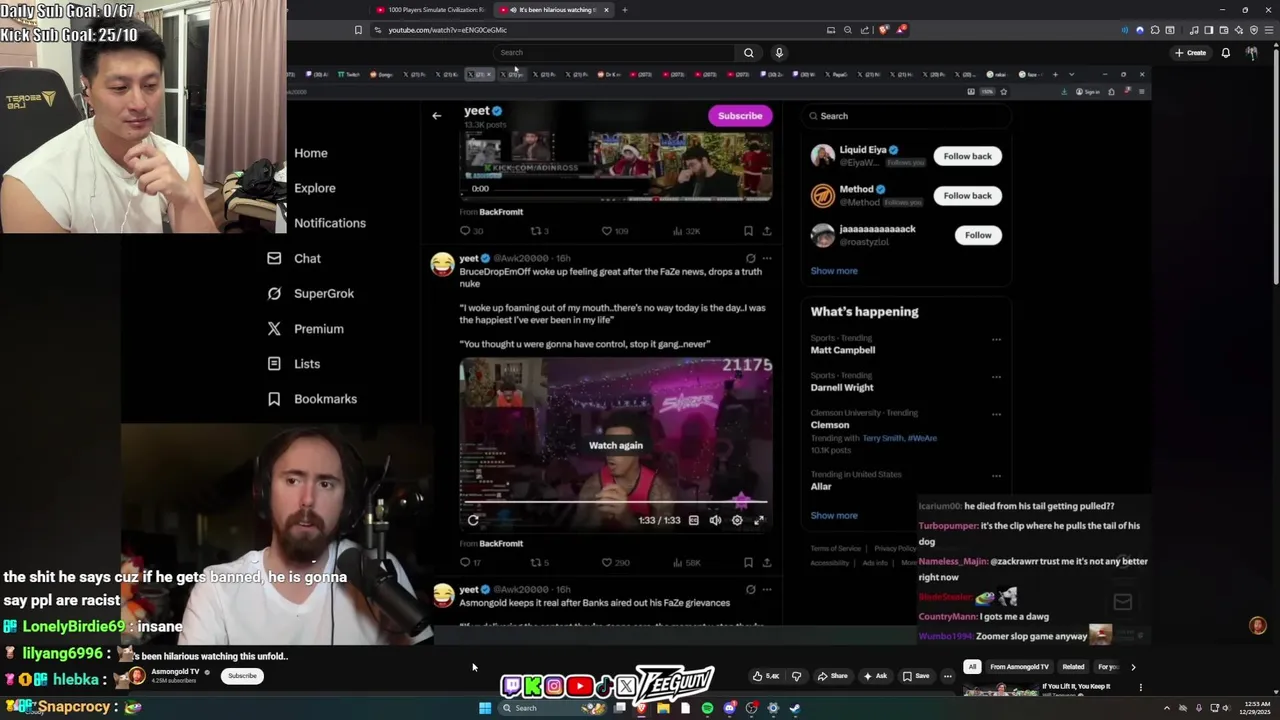The image size is (1280, 720).
Task: Click the X video progress bar
Action: (x=616, y=502)
